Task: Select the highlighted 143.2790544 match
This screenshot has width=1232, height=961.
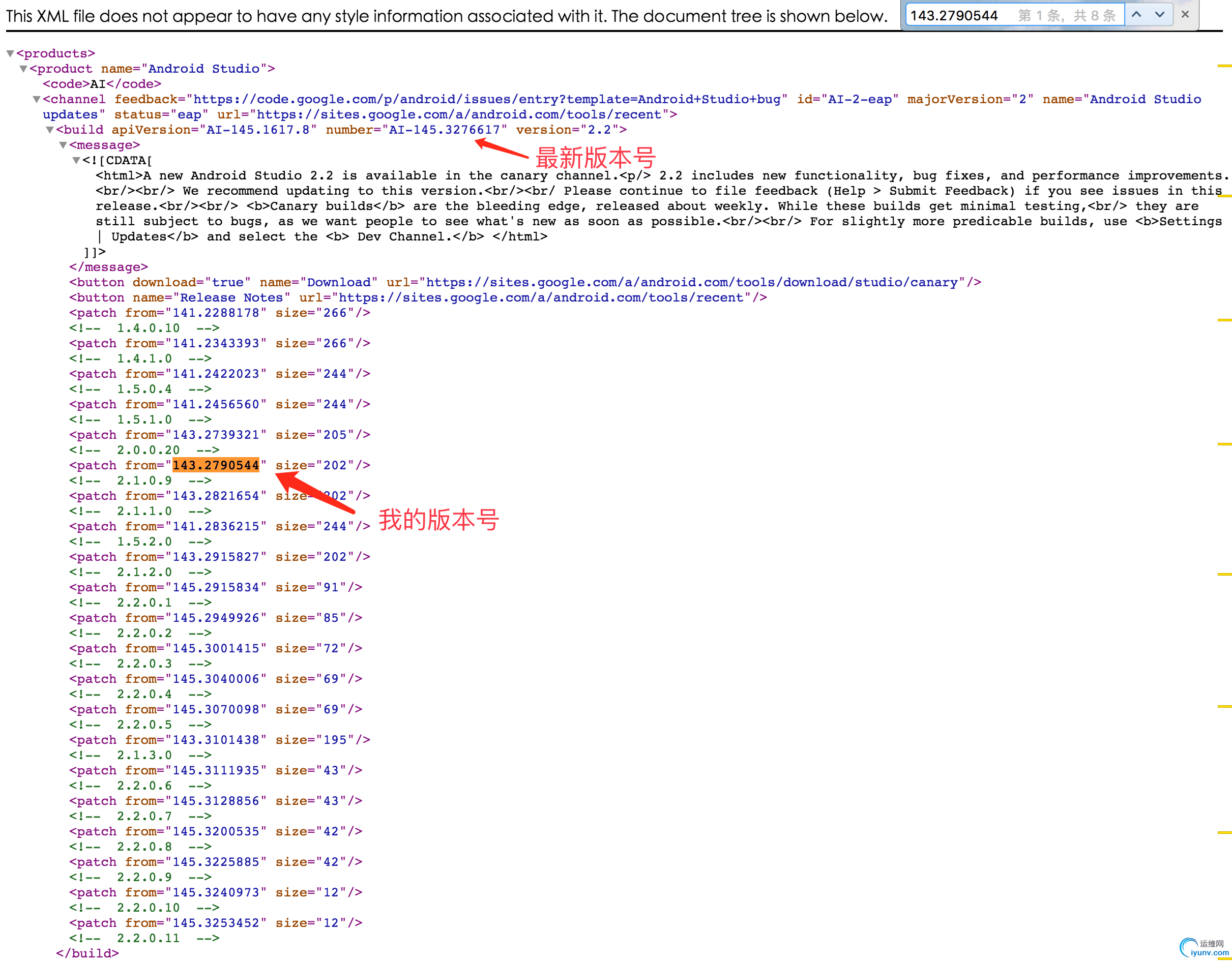Action: pyautogui.click(x=216, y=465)
